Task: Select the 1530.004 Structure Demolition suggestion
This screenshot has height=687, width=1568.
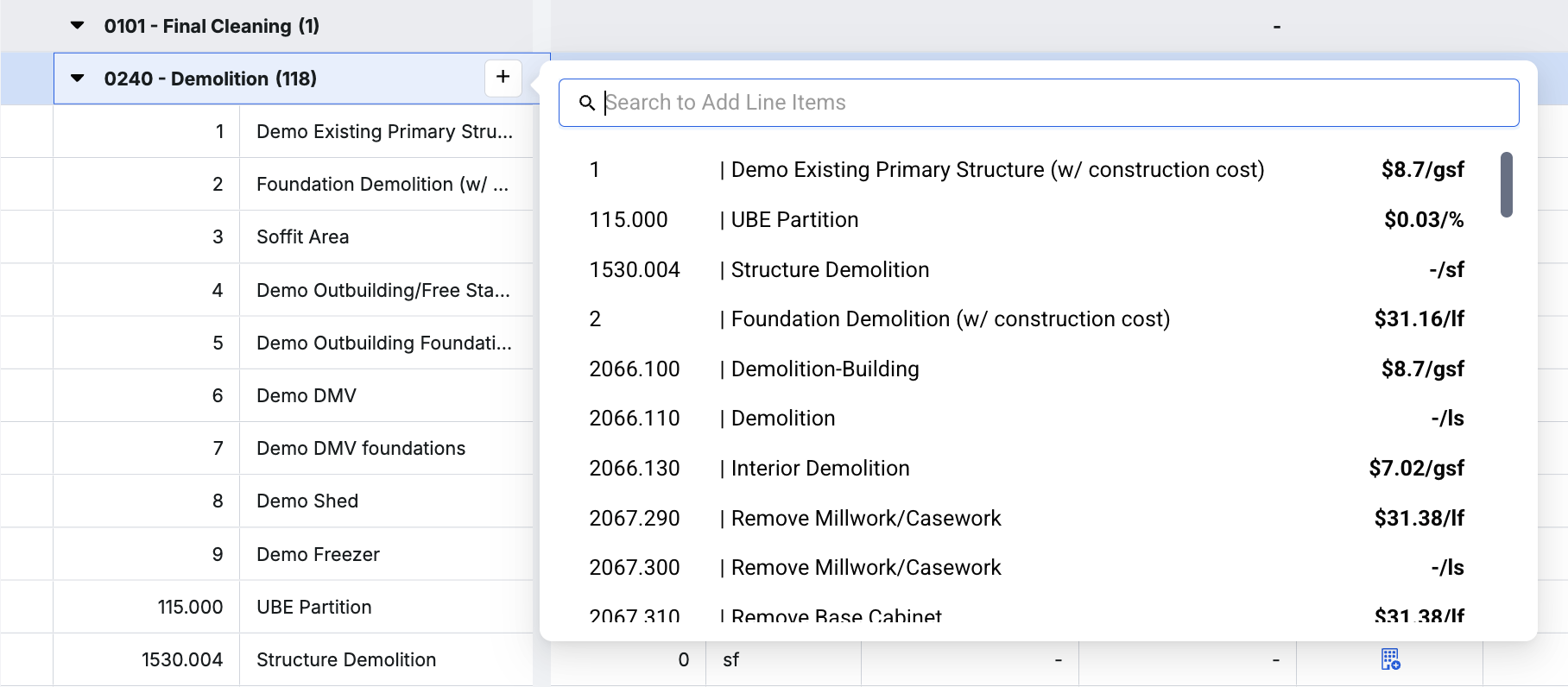Action: [x=1027, y=270]
